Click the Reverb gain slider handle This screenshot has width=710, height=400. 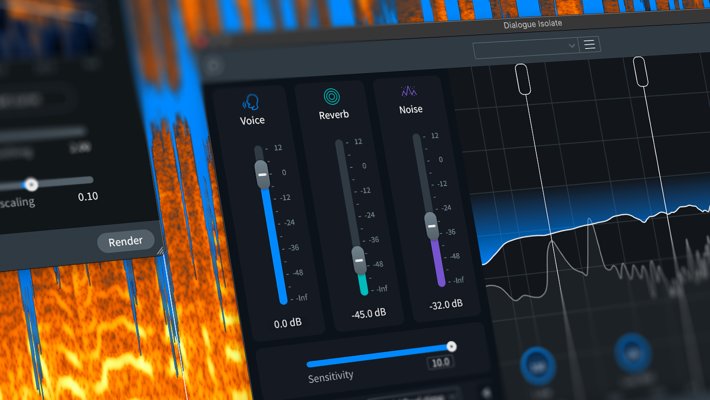[358, 258]
